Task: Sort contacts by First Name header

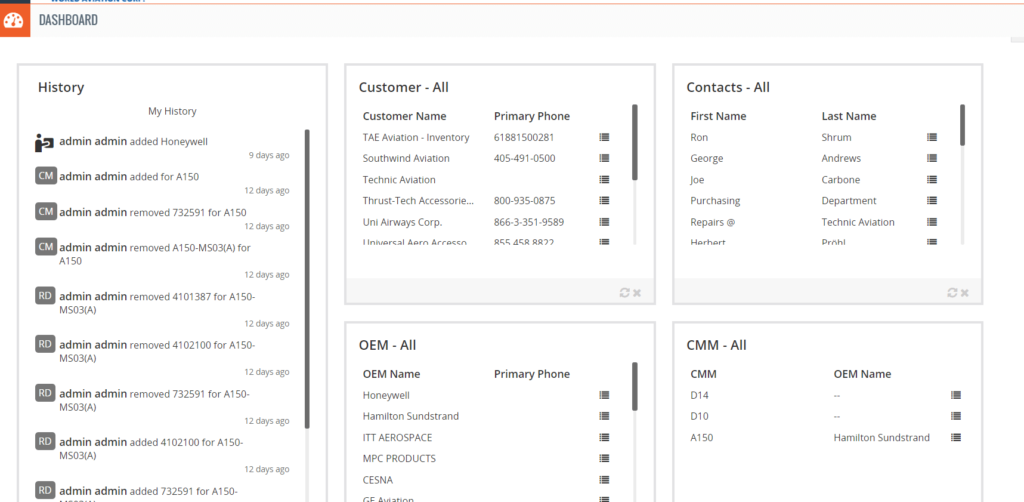Action: (718, 116)
